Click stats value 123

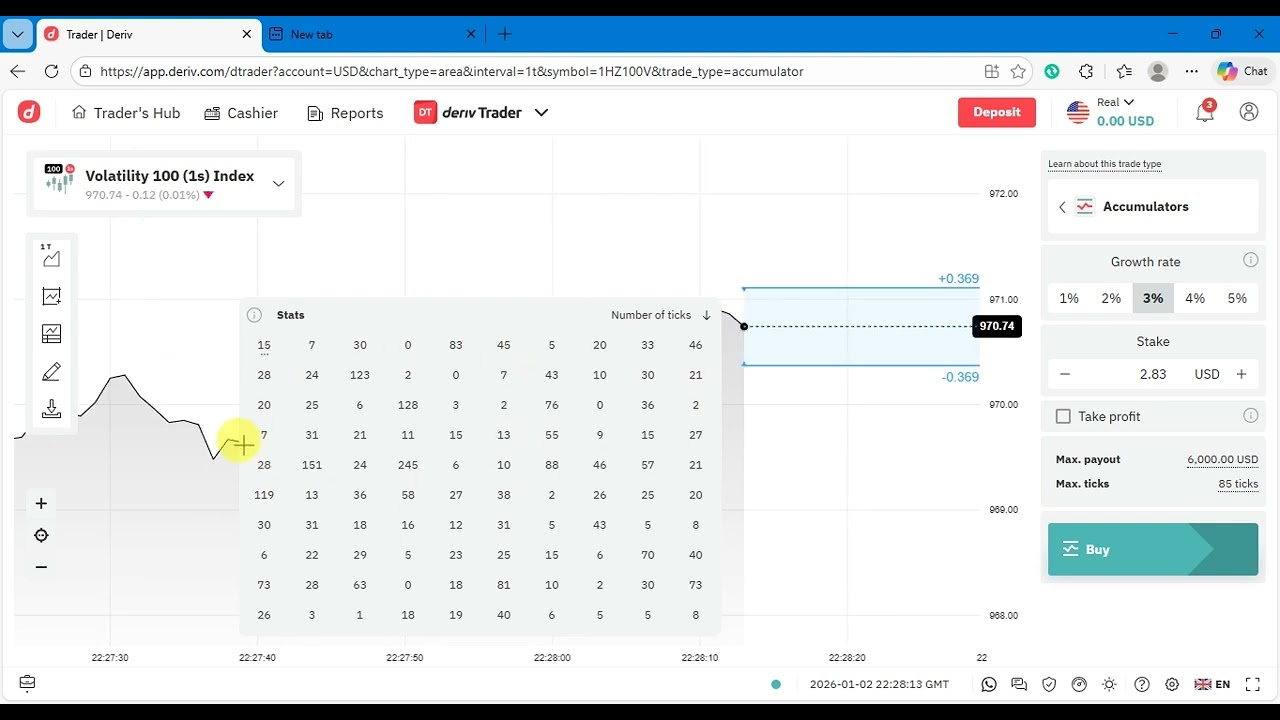[360, 375]
